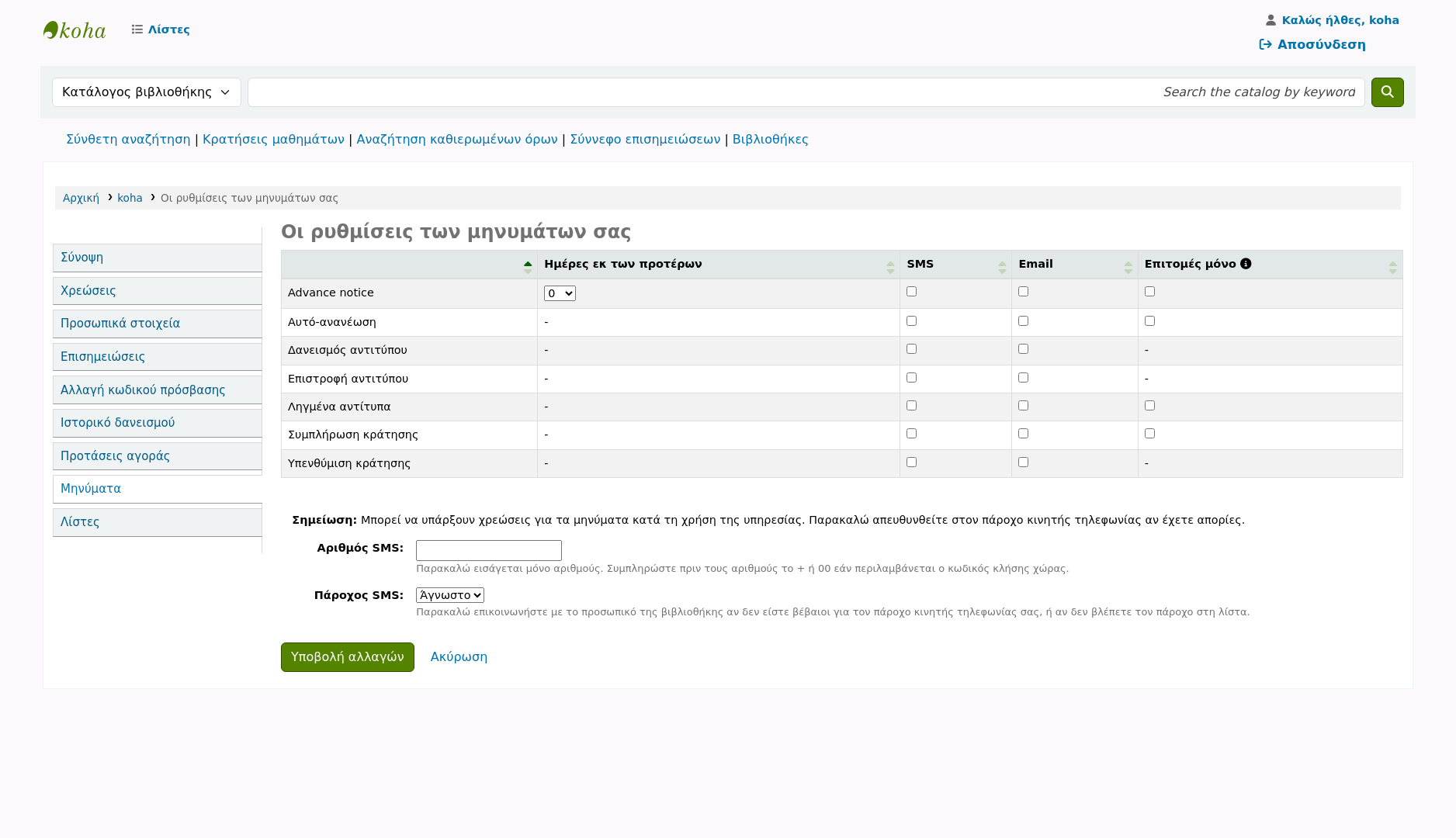The image size is (1456, 838).
Task: Select the Μηνύματα sidebar tab
Action: coord(158,489)
